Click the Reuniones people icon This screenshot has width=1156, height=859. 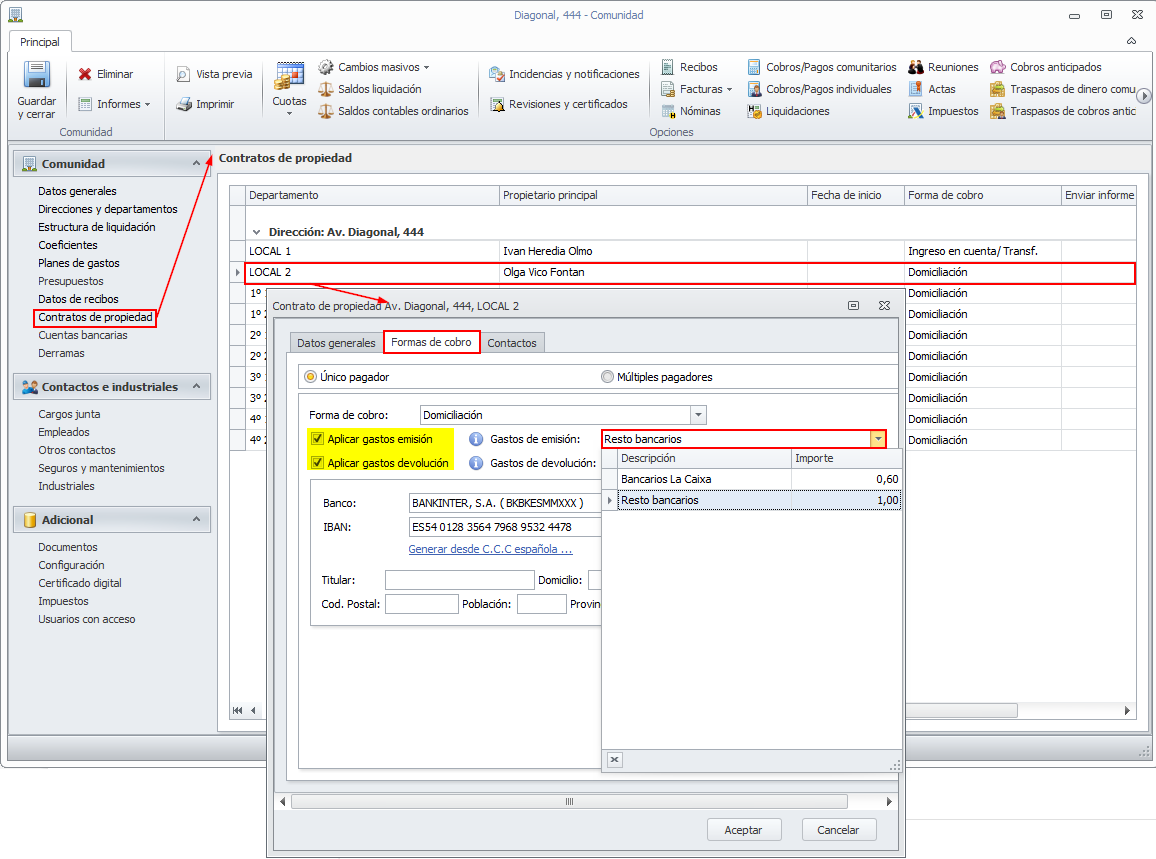point(916,67)
